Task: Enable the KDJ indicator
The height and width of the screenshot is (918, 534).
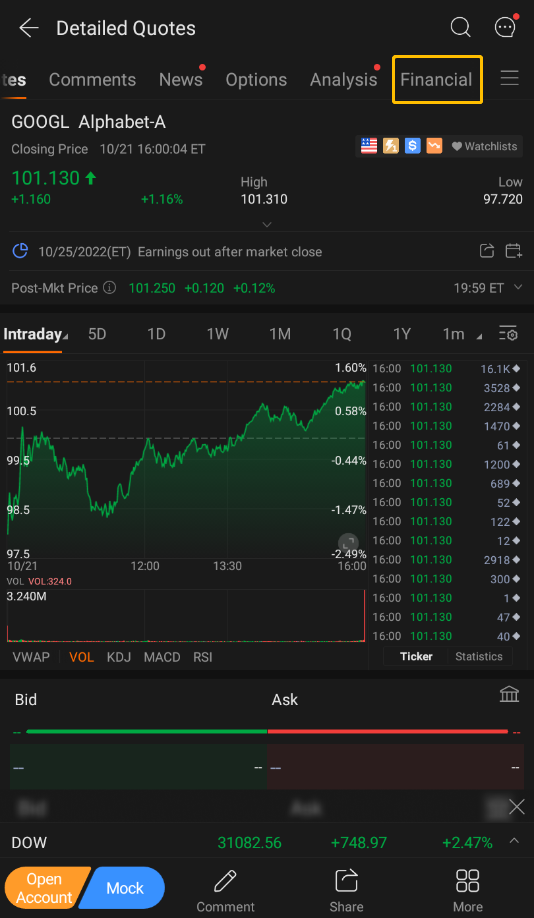Action: pos(119,657)
